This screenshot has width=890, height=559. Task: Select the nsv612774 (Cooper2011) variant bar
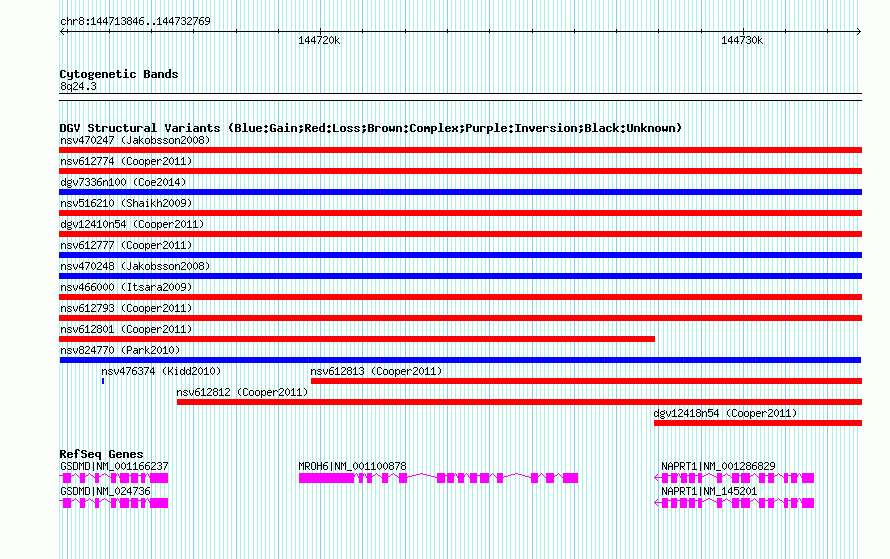(460, 171)
